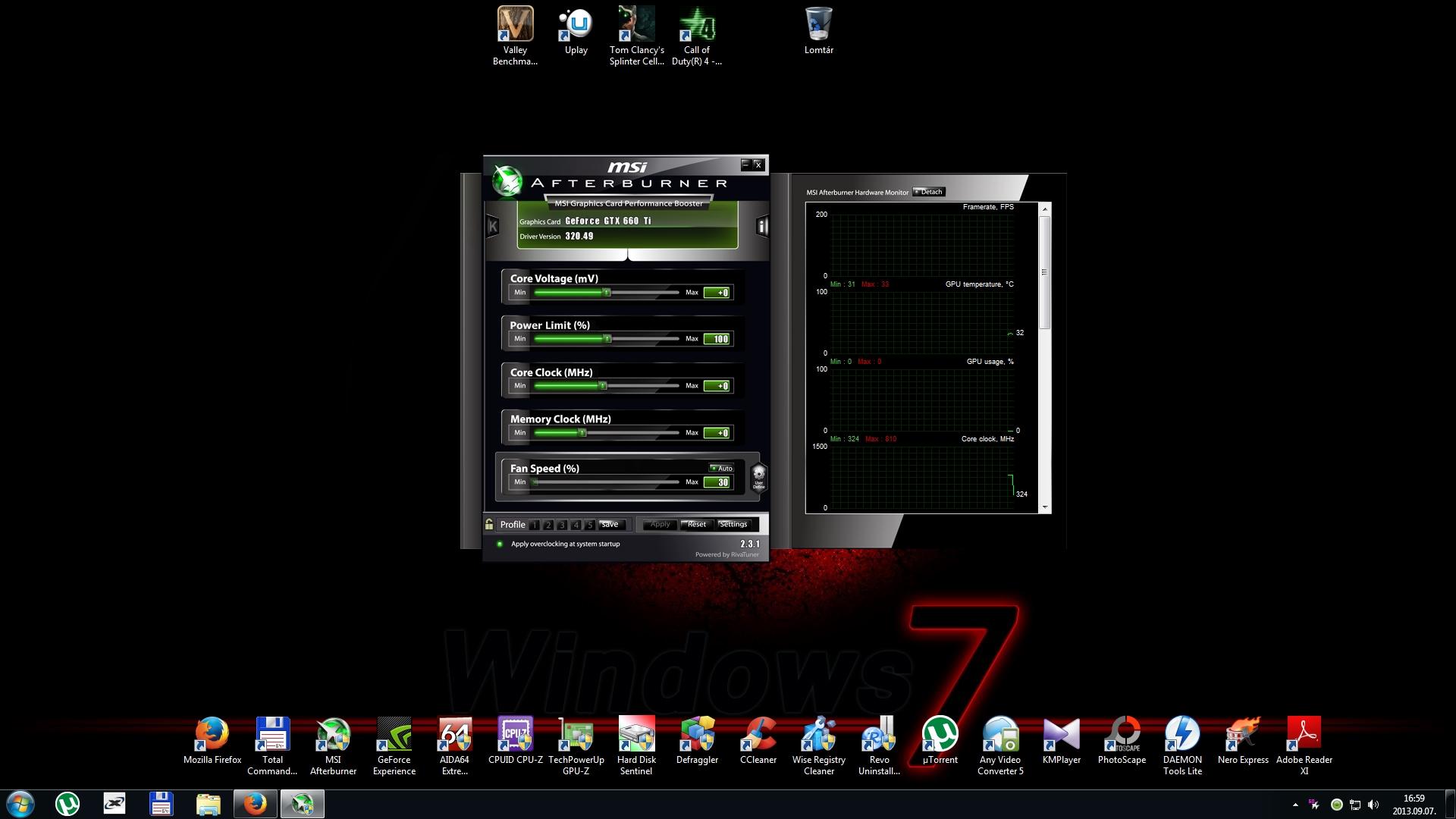Launch TechPowerUp GPU-Z desktop shortcut

576,746
